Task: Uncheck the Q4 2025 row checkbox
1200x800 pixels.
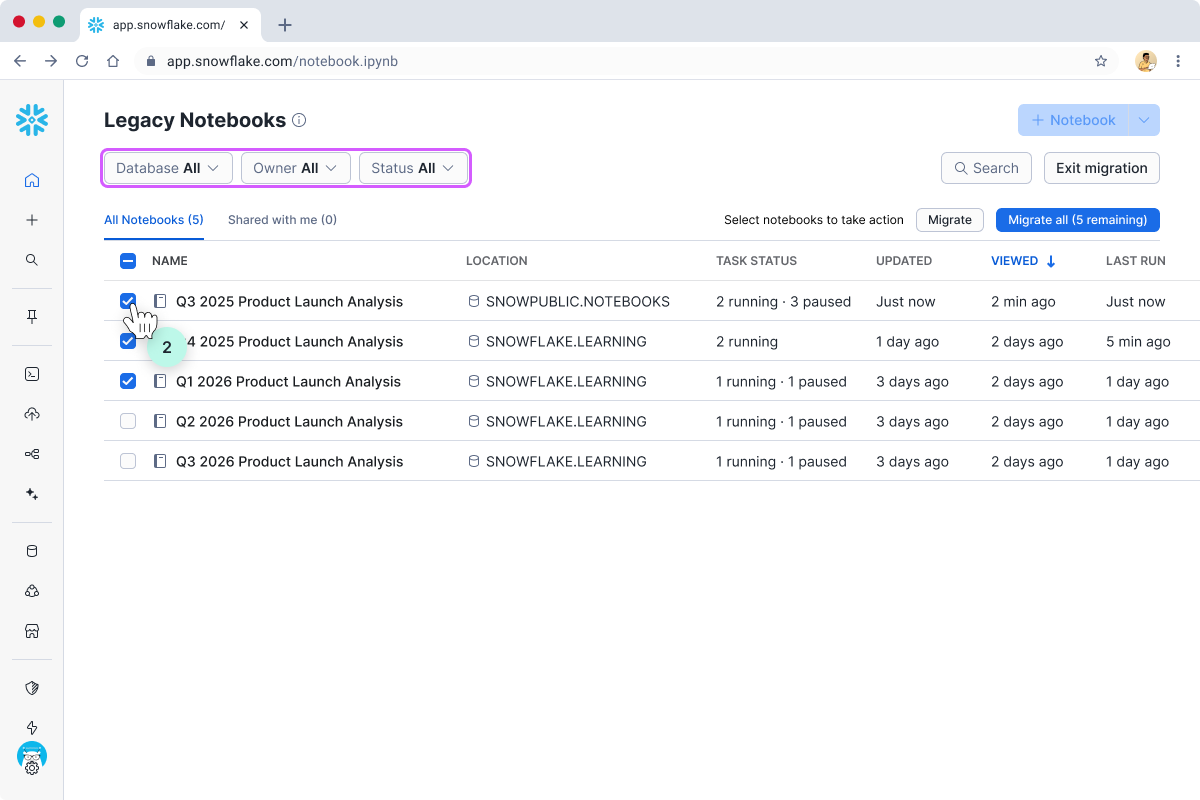Action: click(x=128, y=341)
